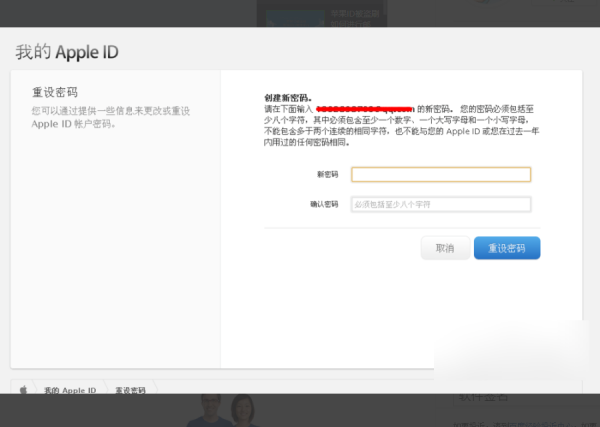Image resolution: width=600 pixels, height=427 pixels.
Task: Focus the 新密码 input field
Action: 441,174
